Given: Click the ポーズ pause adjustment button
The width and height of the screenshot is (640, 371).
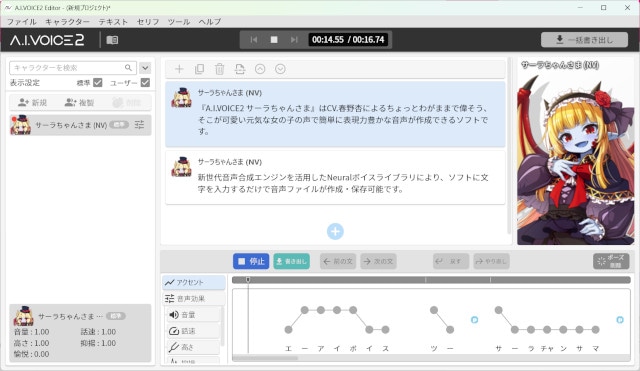Looking at the screenshot, I should (611, 261).
